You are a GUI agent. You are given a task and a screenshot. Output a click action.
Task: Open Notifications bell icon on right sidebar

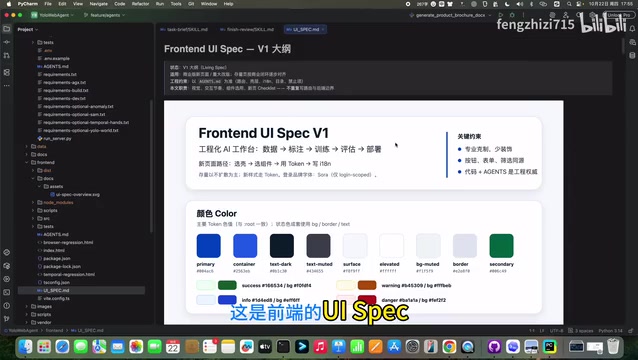[632, 29]
